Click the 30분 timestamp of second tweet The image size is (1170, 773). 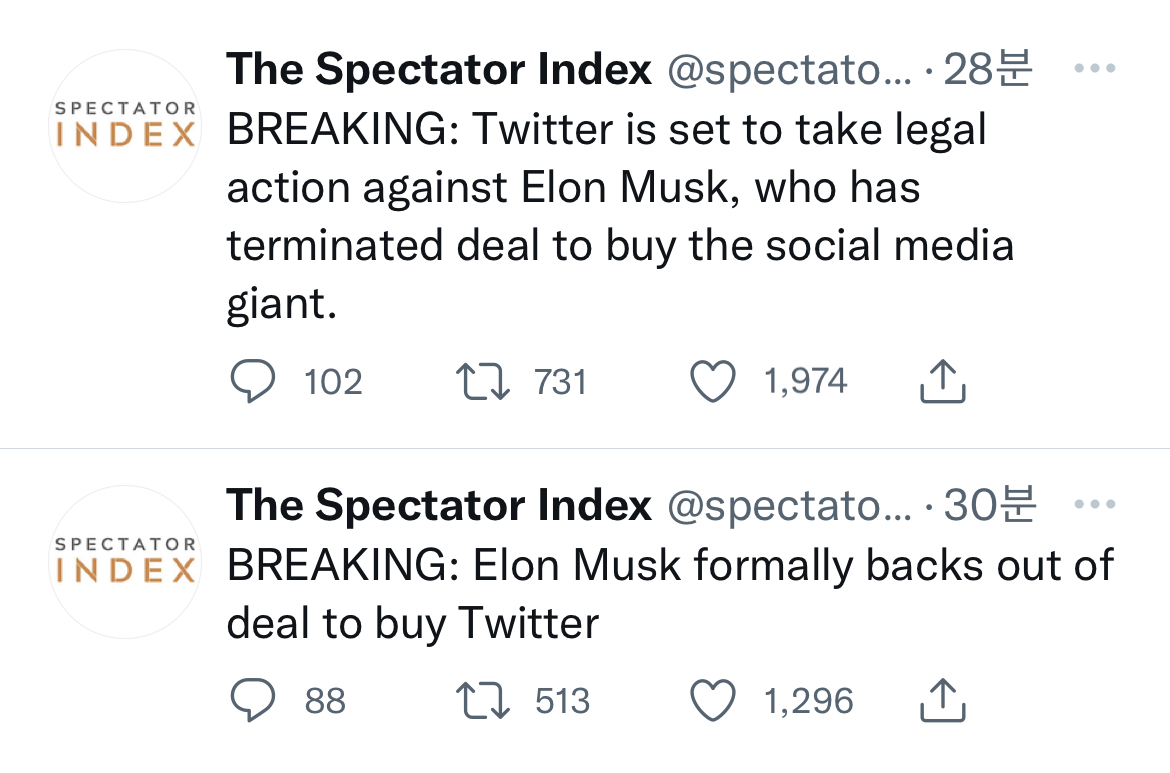pyautogui.click(x=990, y=506)
